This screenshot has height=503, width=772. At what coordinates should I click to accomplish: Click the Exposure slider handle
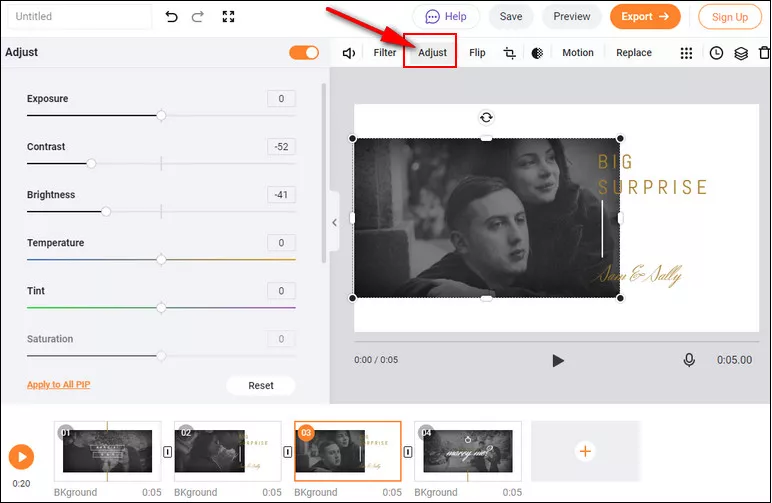161,115
